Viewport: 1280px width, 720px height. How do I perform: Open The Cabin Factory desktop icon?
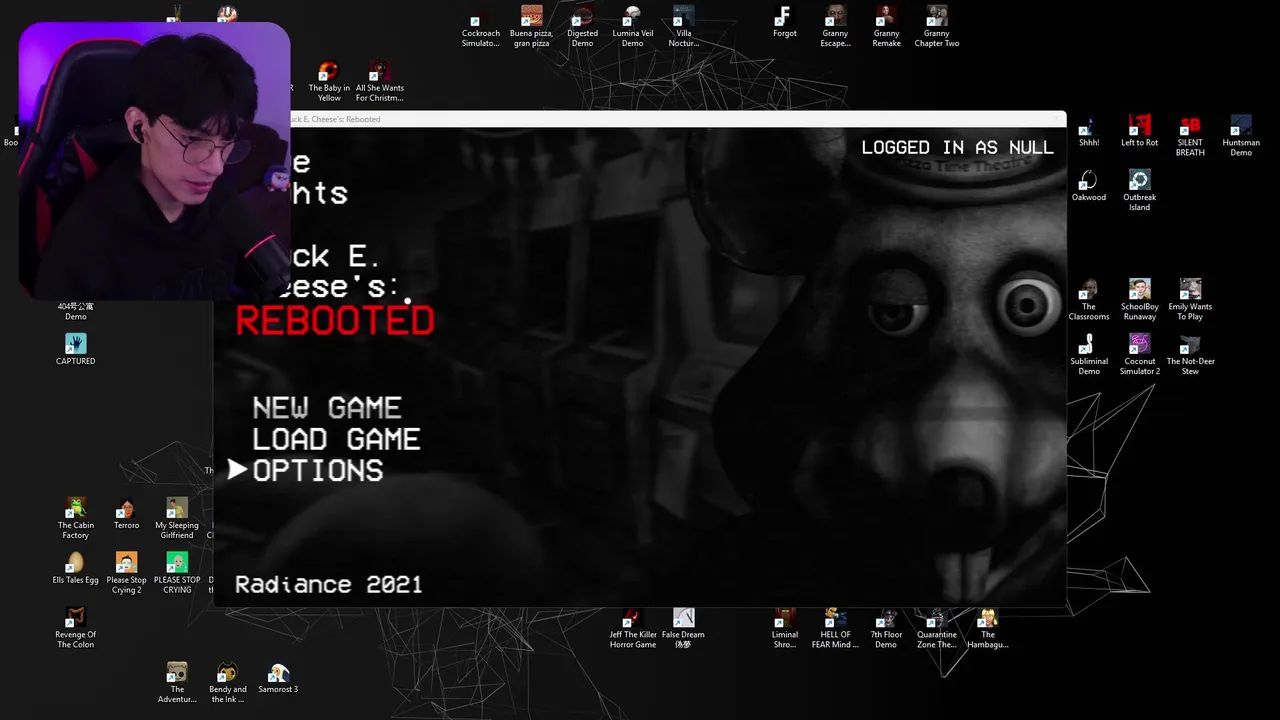click(x=76, y=519)
